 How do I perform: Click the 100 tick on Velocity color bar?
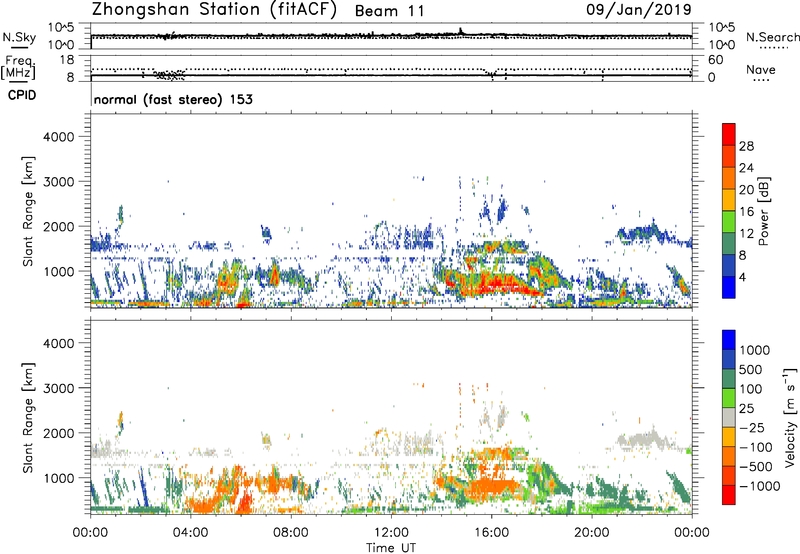pyautogui.click(x=751, y=389)
